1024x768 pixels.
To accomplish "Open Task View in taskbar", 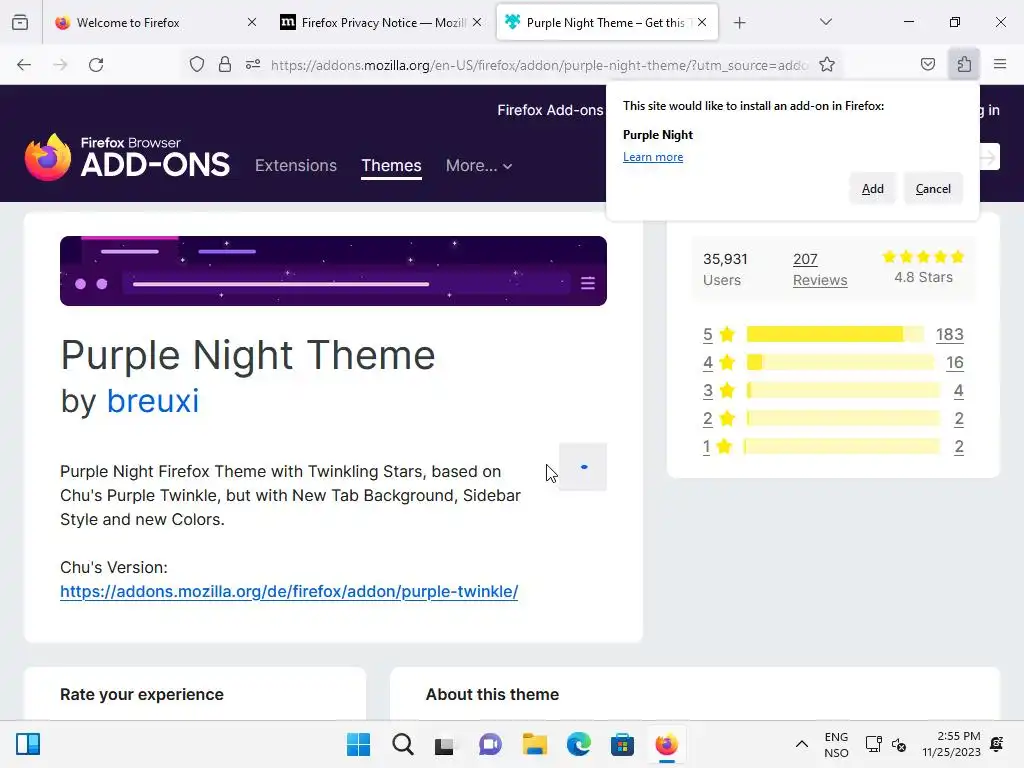I will pos(445,744).
